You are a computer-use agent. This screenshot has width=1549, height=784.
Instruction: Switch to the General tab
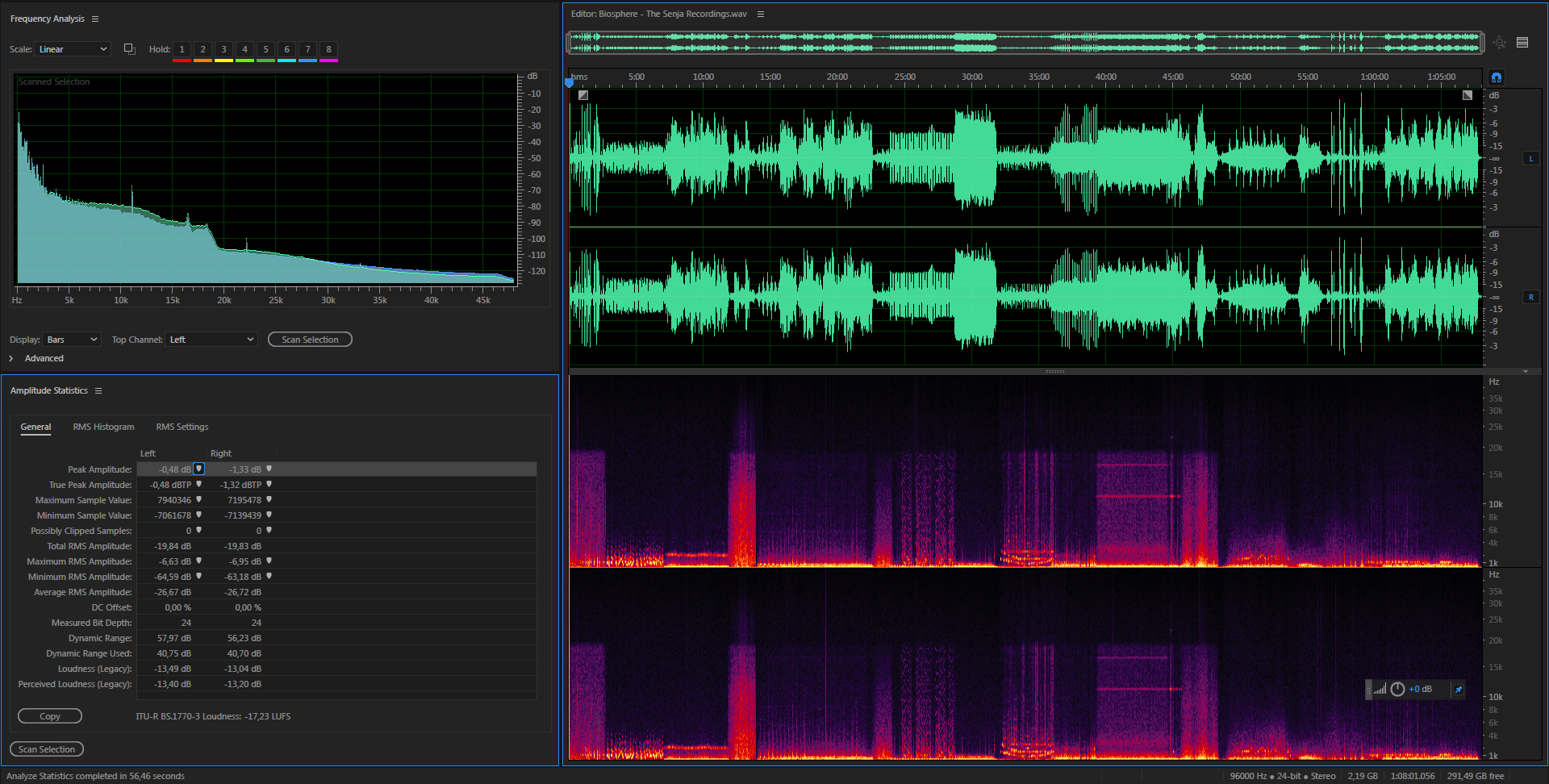pyautogui.click(x=35, y=427)
